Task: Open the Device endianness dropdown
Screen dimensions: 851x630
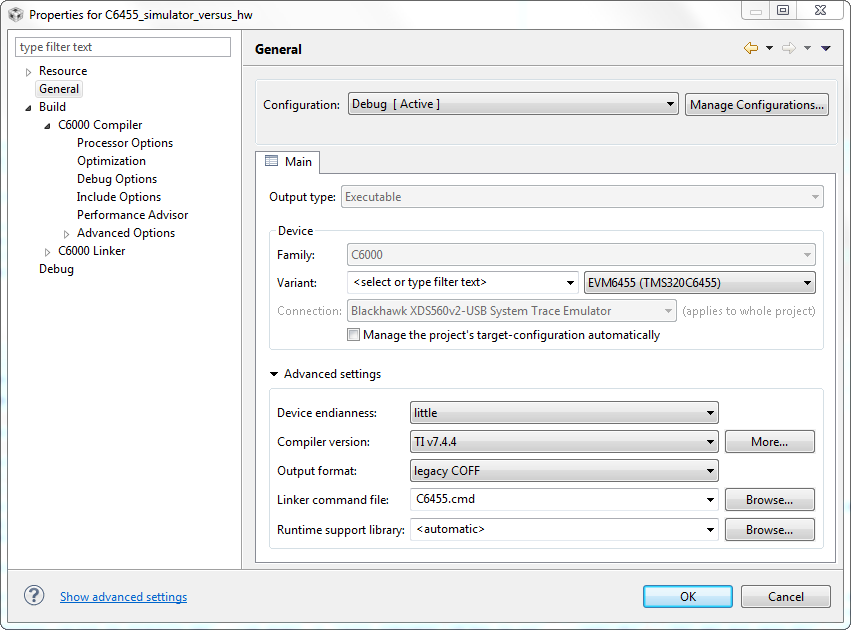Action: (710, 412)
